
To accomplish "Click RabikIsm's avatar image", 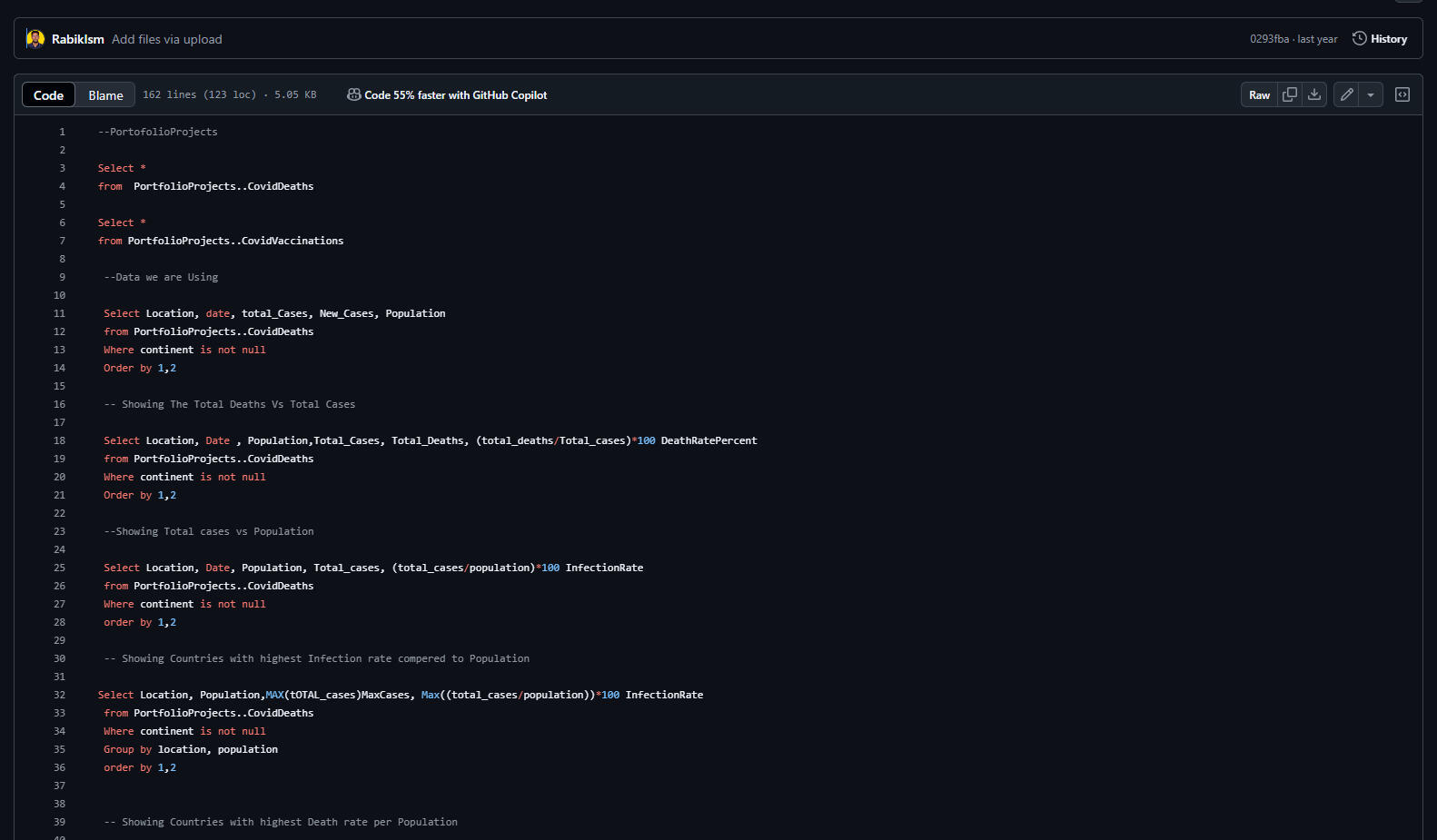I will pos(35,39).
